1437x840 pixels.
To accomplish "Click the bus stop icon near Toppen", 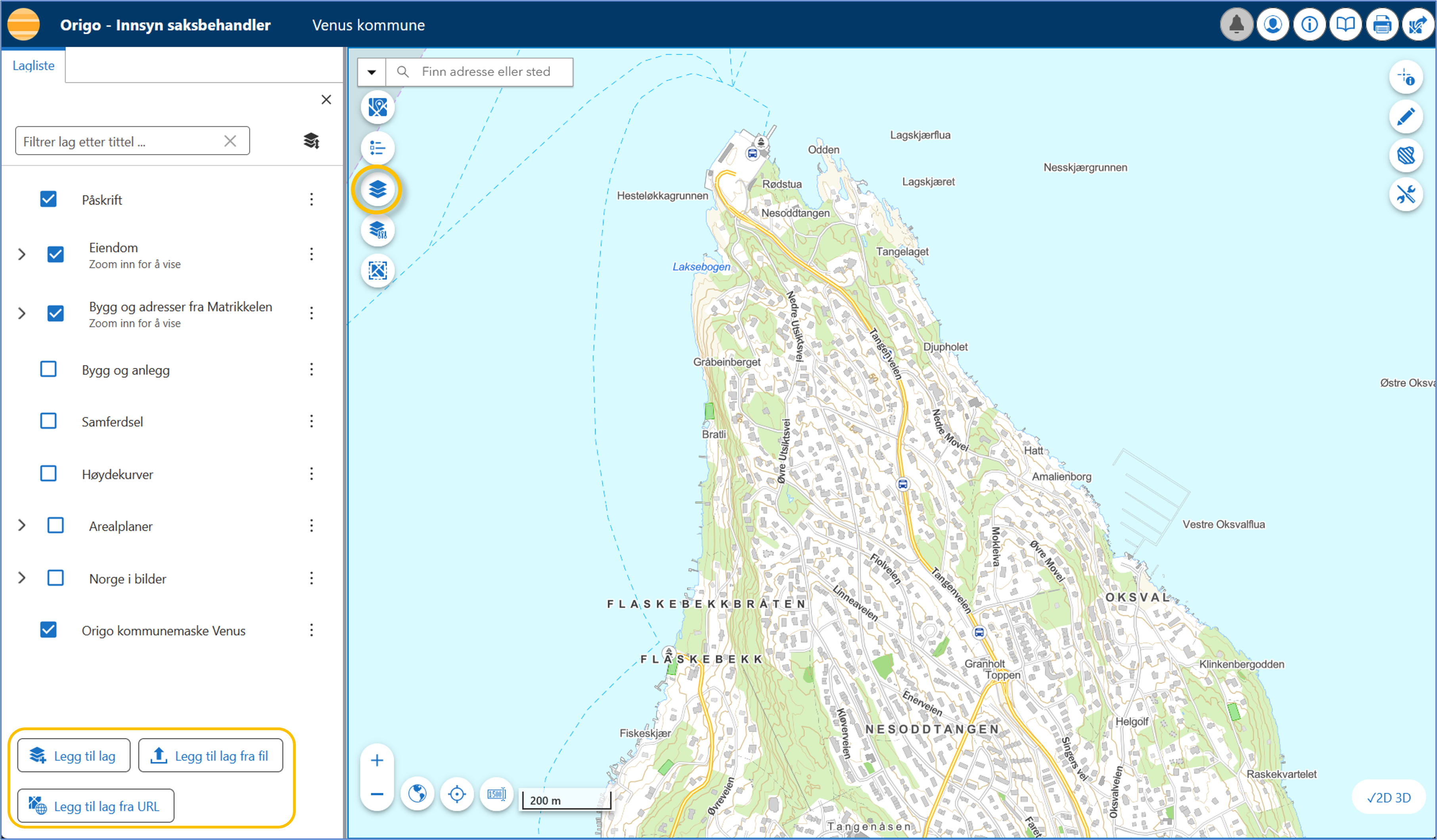I will coord(979,632).
